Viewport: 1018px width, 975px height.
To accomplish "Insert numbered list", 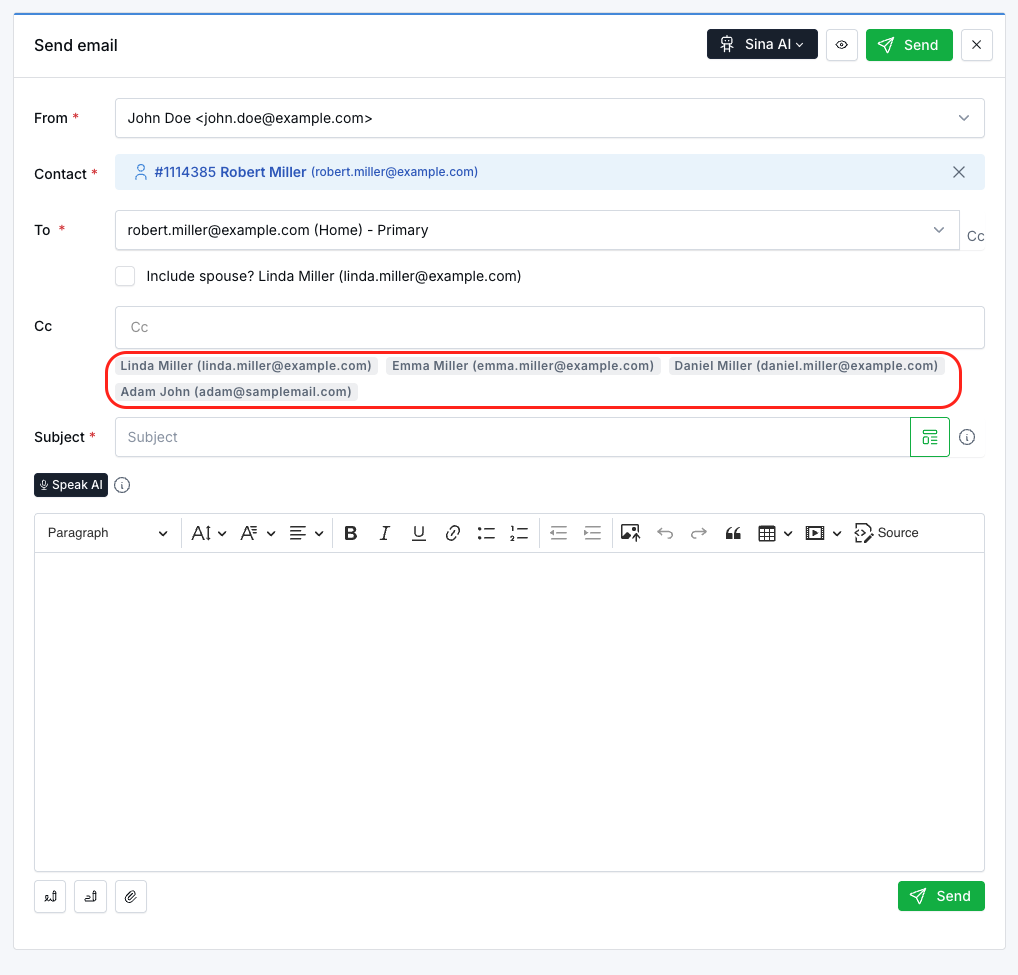I will click(x=519, y=533).
